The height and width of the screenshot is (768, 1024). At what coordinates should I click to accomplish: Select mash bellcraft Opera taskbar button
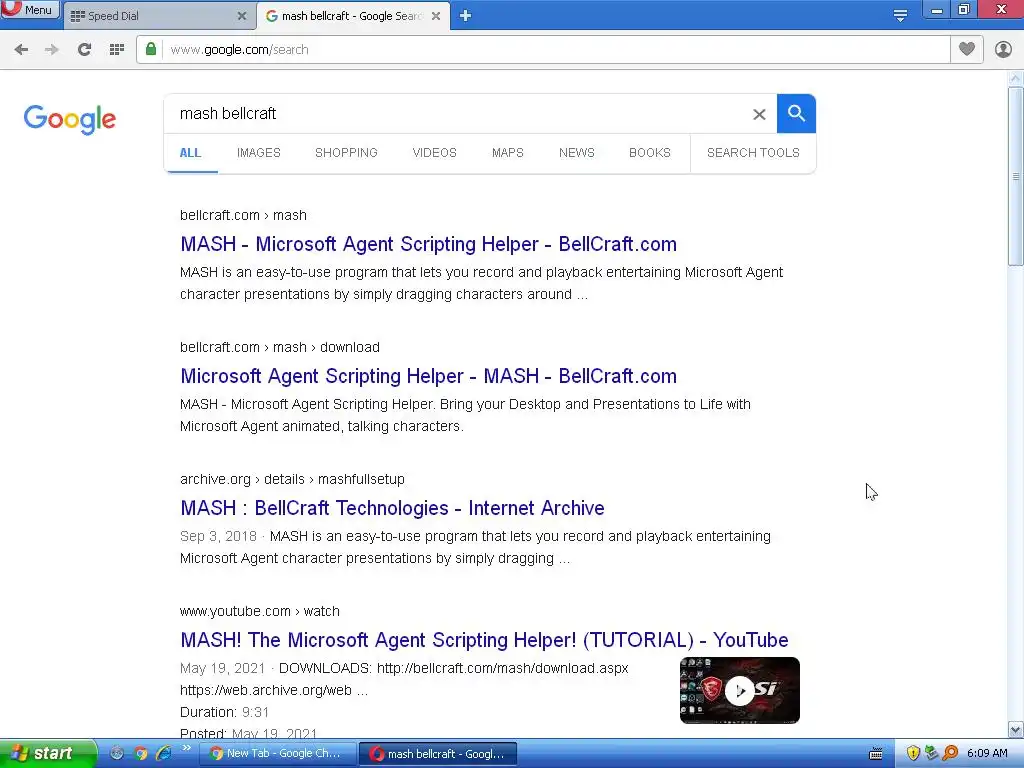tap(438, 754)
